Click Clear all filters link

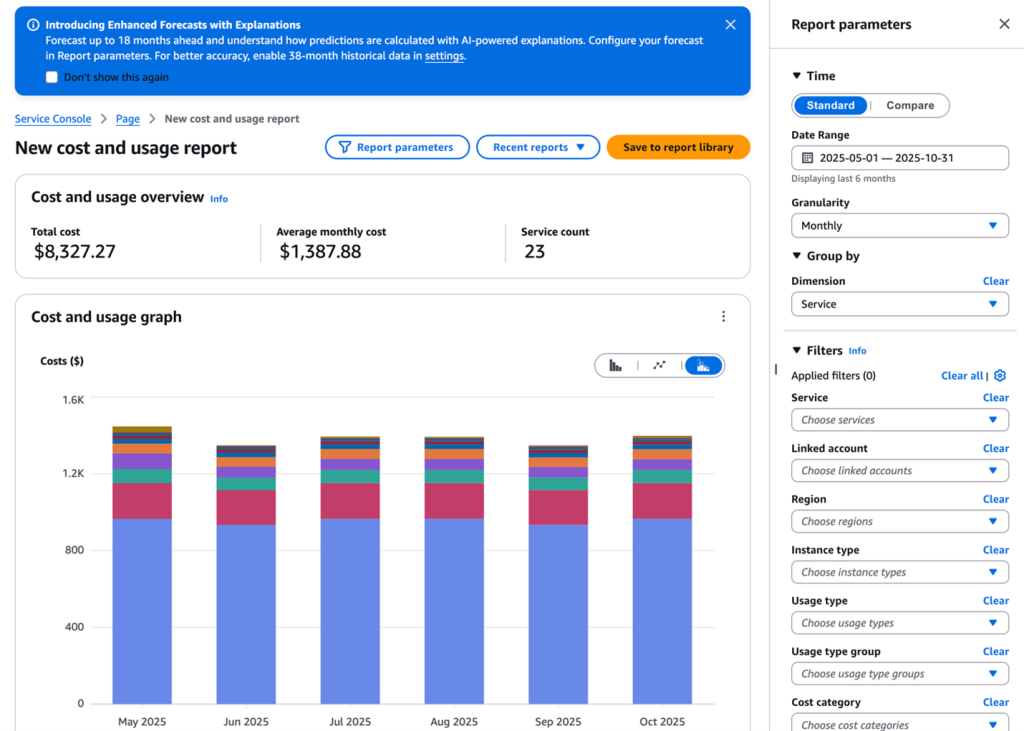(x=961, y=376)
